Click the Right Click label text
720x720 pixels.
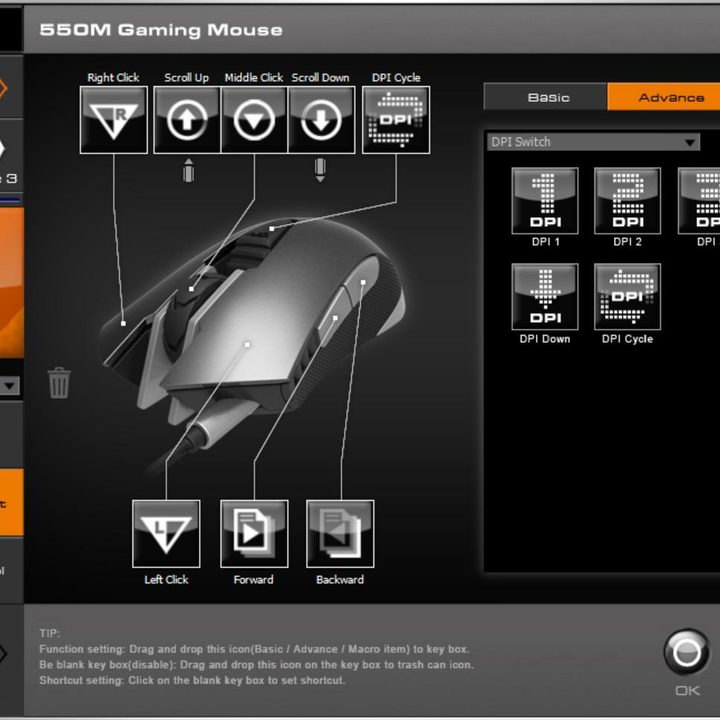[113, 78]
